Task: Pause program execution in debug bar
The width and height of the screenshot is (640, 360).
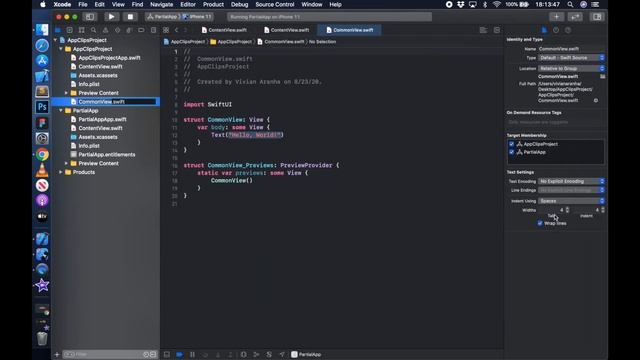Action: pos(192,354)
